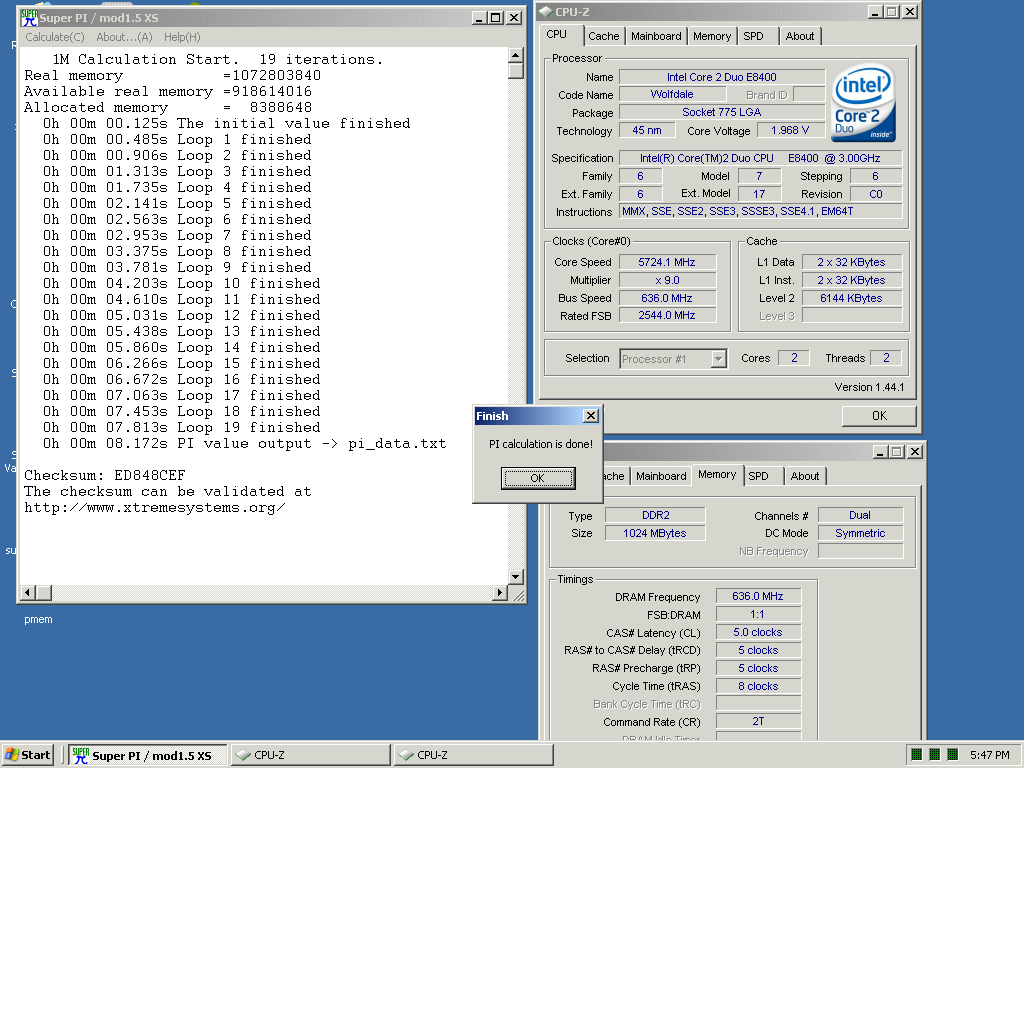Activate the second CPU-Z taskbar button
The height and width of the screenshot is (1024, 1024).
[x=473, y=755]
